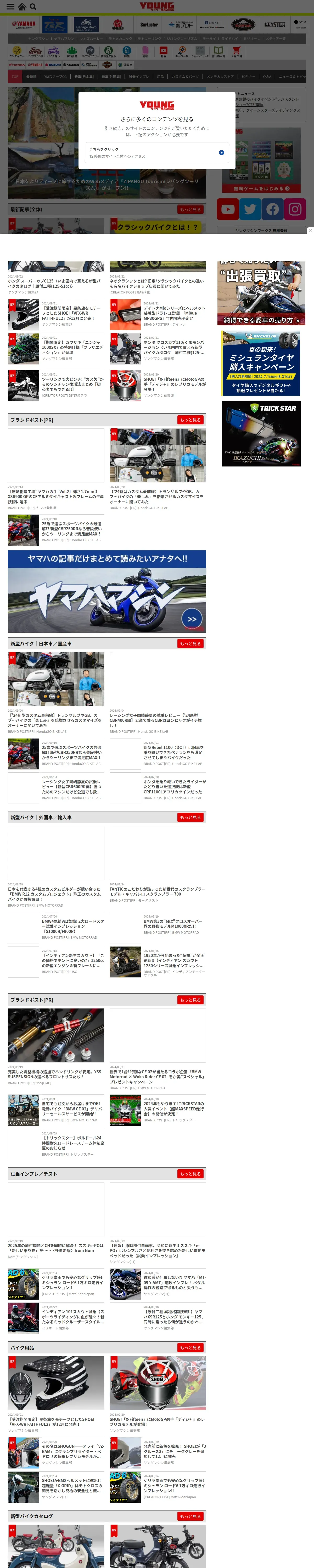
Task: Open the YAMAHA sponsor logo in the banner row
Action: (x=24, y=25)
